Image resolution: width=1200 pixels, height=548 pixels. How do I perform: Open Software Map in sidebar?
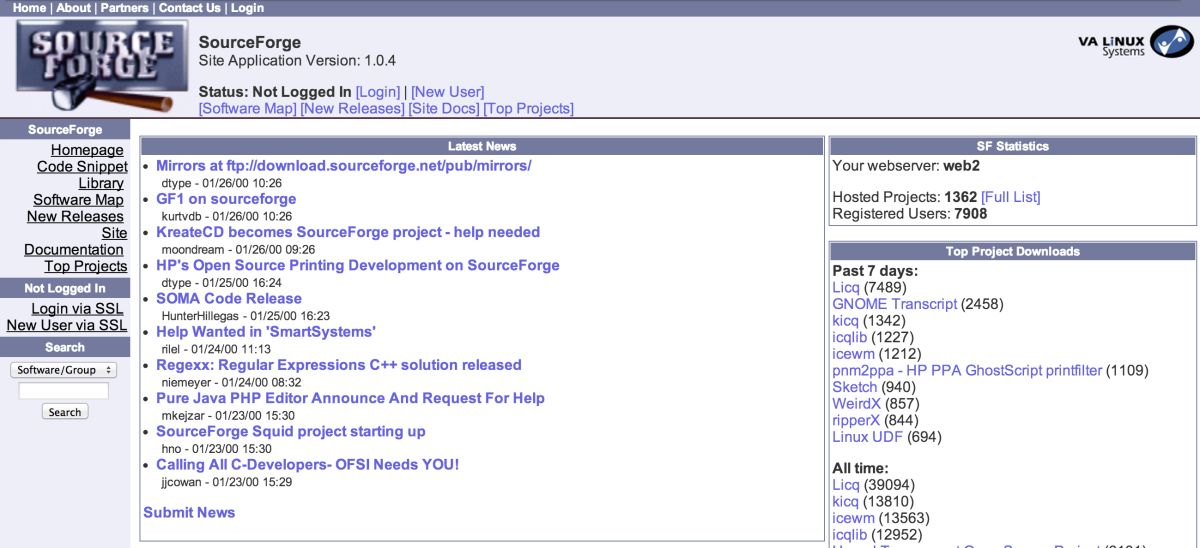[79, 200]
